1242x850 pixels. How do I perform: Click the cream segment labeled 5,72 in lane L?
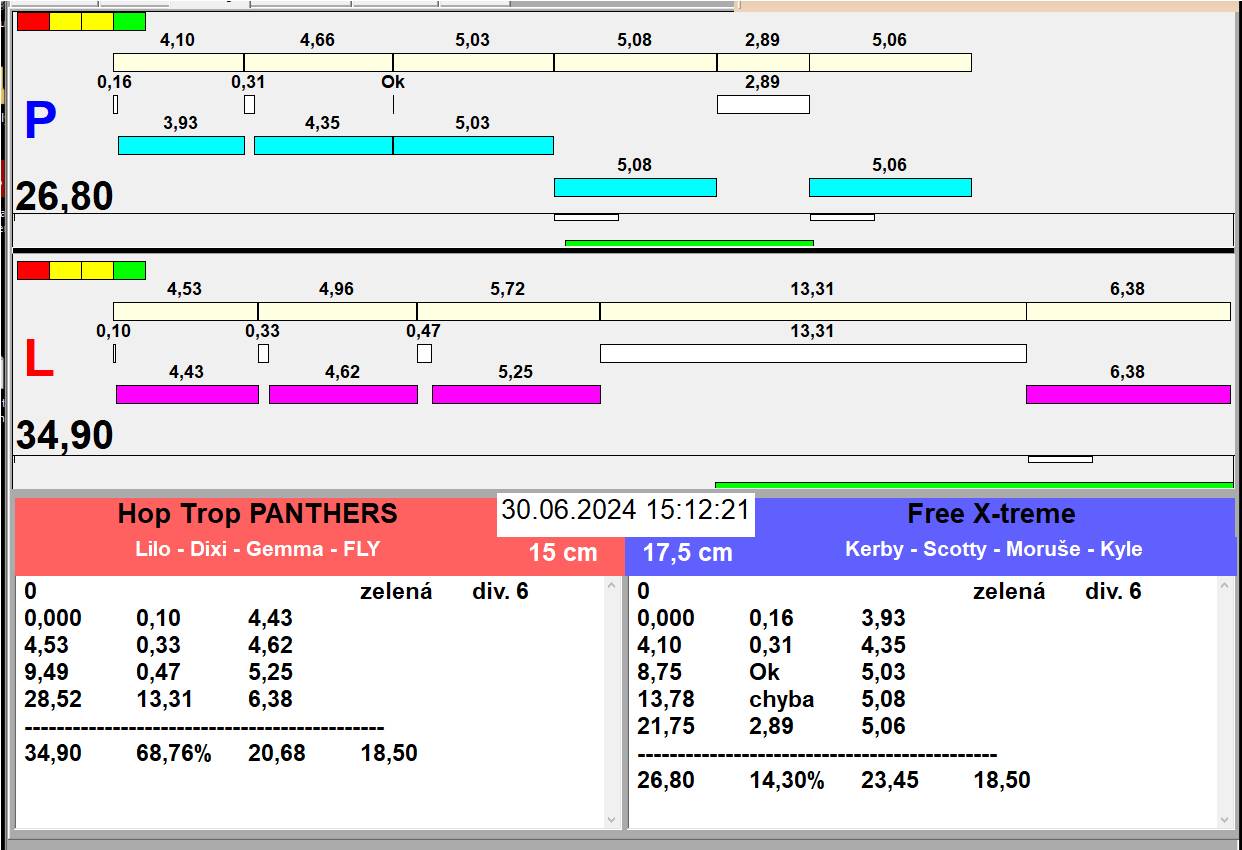click(508, 311)
